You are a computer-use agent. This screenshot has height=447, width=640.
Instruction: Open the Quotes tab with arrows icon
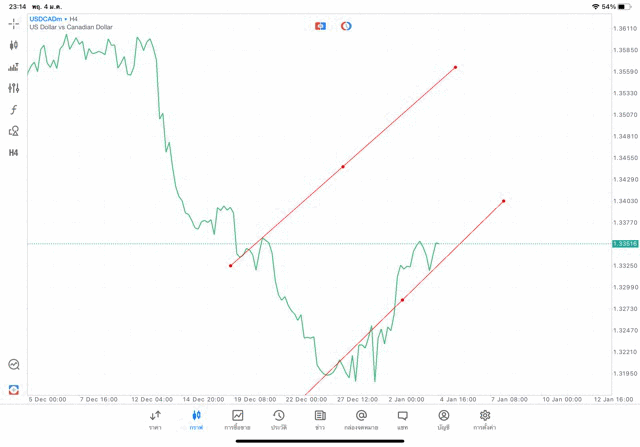coord(155,419)
